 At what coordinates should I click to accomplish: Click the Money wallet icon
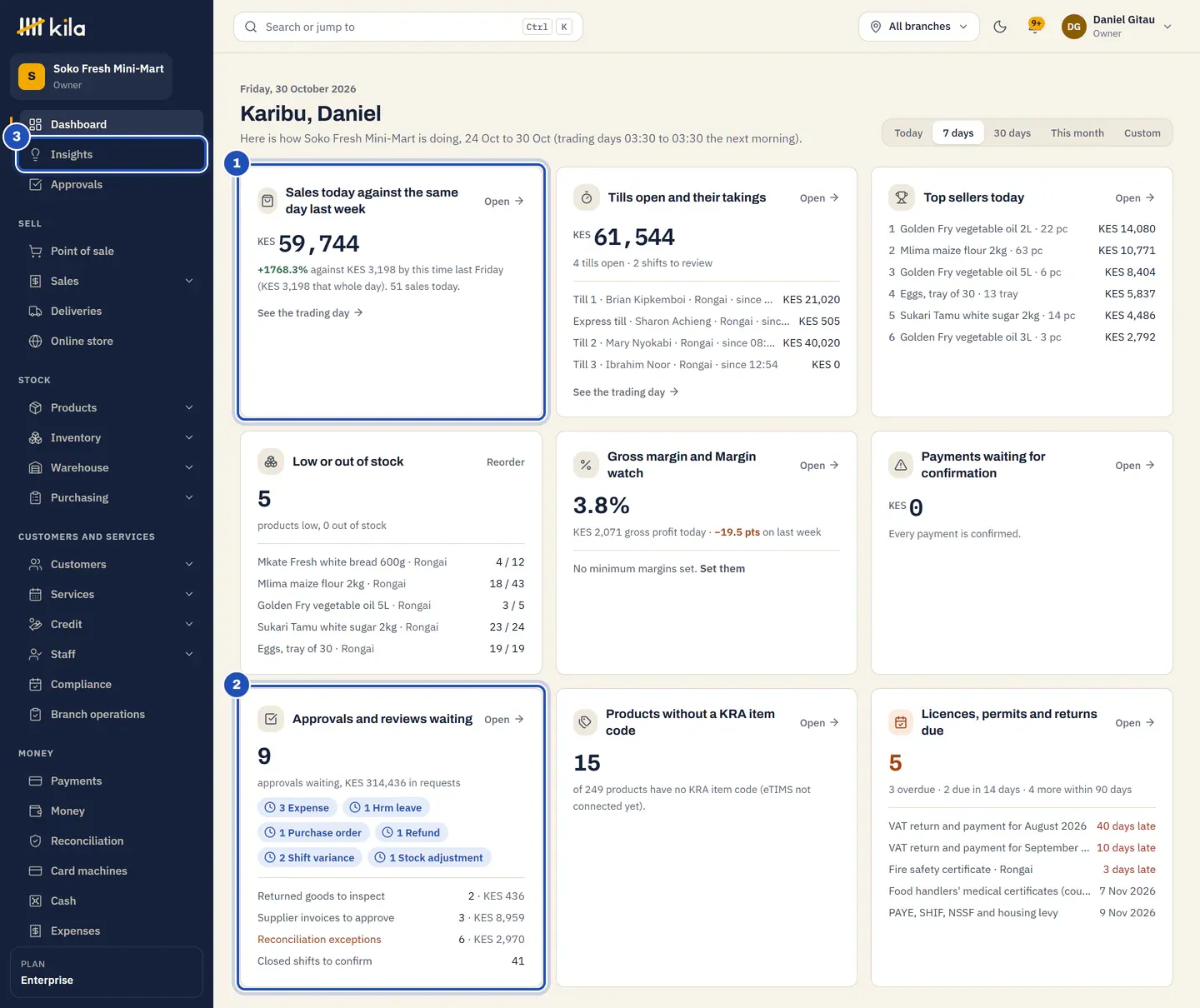35,811
